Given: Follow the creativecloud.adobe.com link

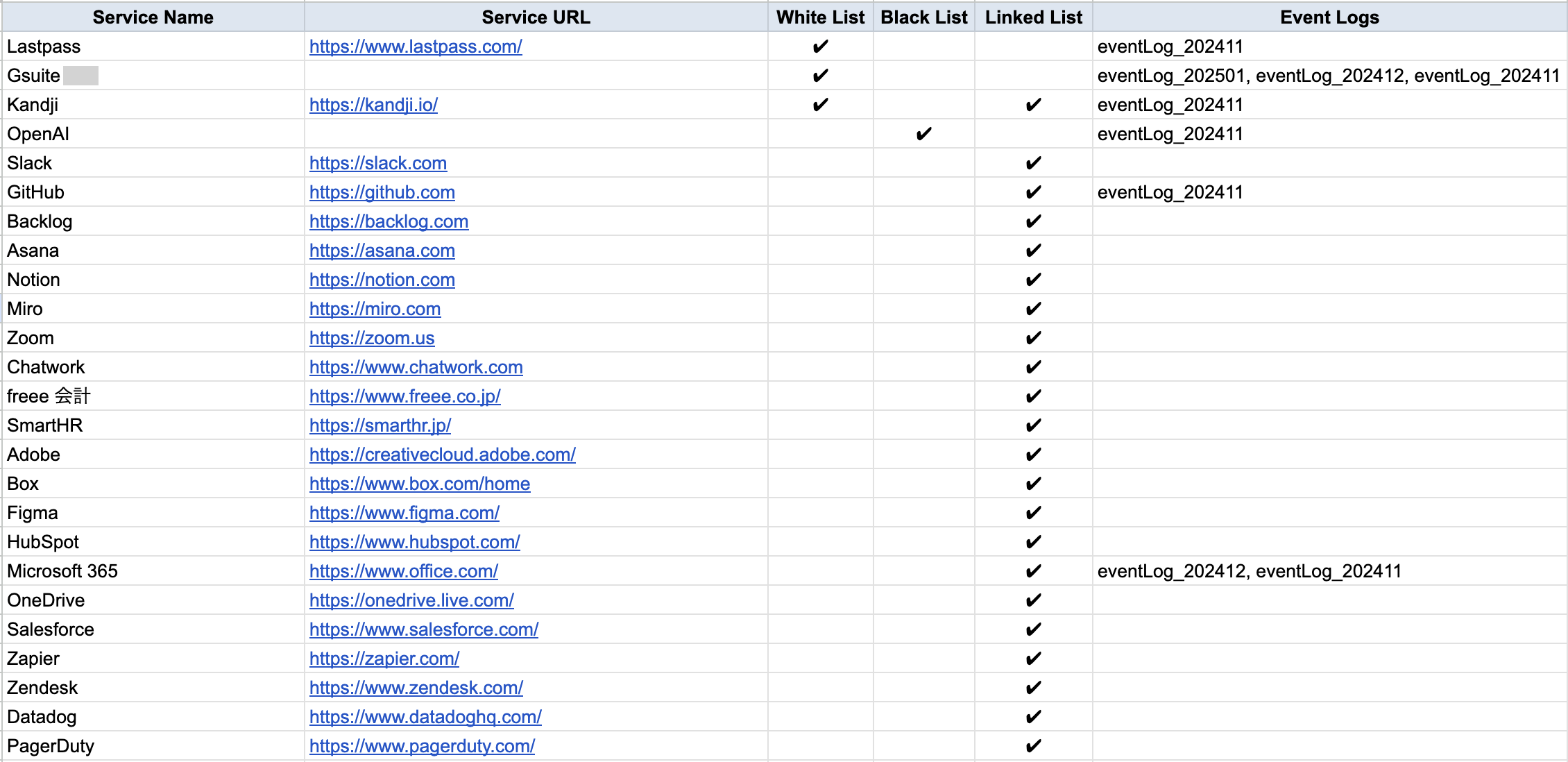Looking at the screenshot, I should 443,455.
